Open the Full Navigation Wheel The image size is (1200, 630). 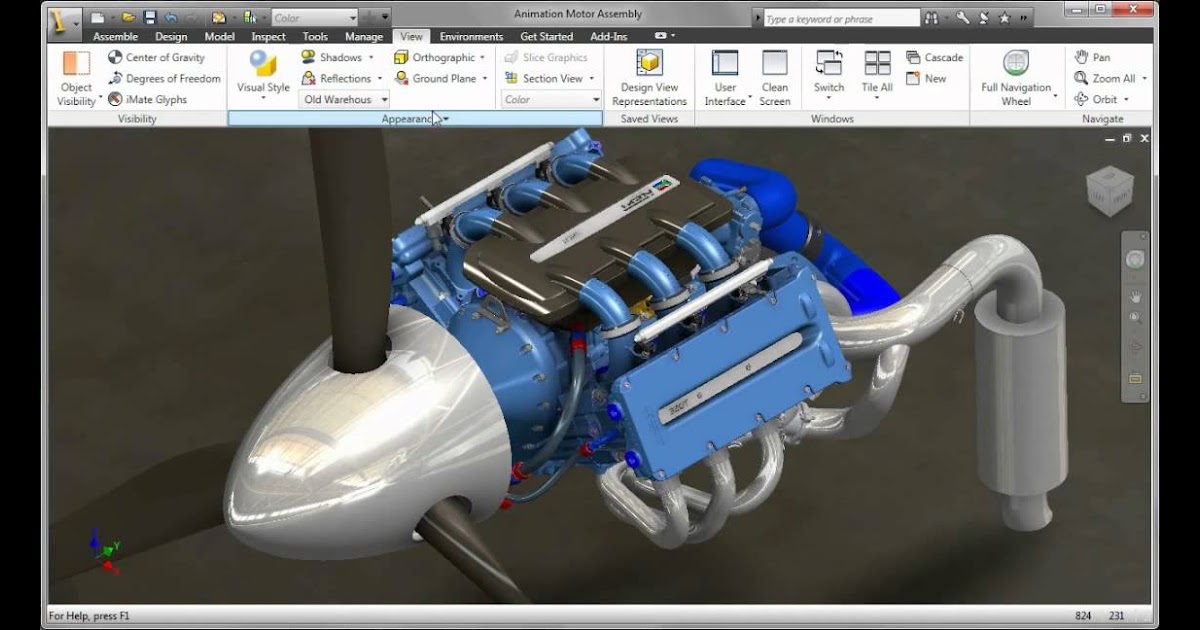tap(1016, 64)
